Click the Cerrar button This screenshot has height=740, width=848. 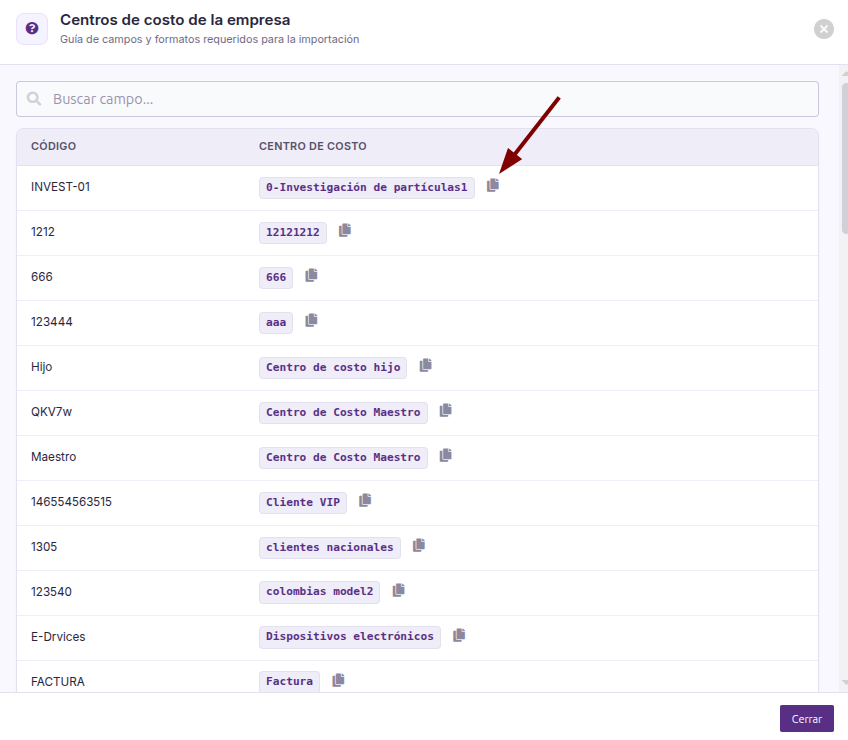[x=806, y=718]
